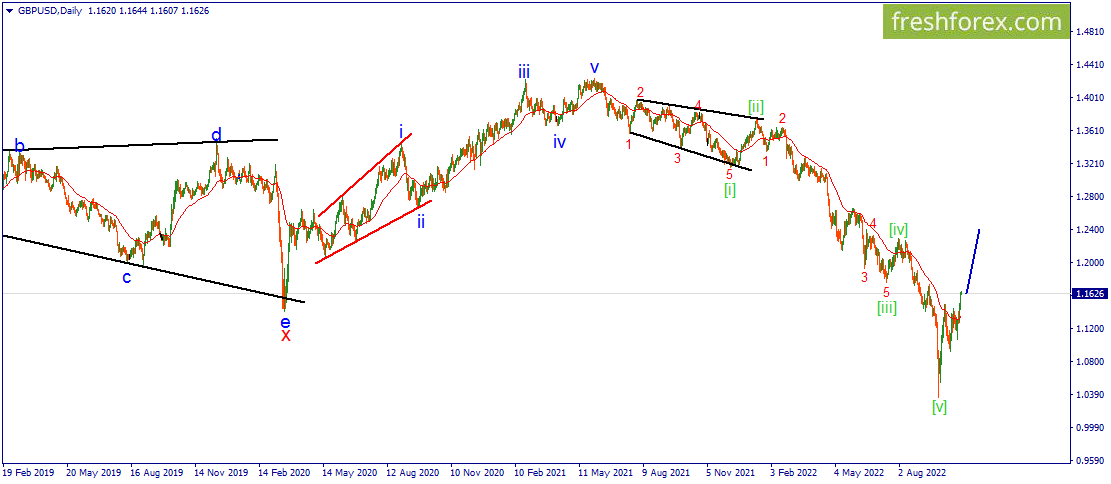Viewport: 1111px width, 484px height.
Task: Select the red x wave label
Action: pos(286,336)
